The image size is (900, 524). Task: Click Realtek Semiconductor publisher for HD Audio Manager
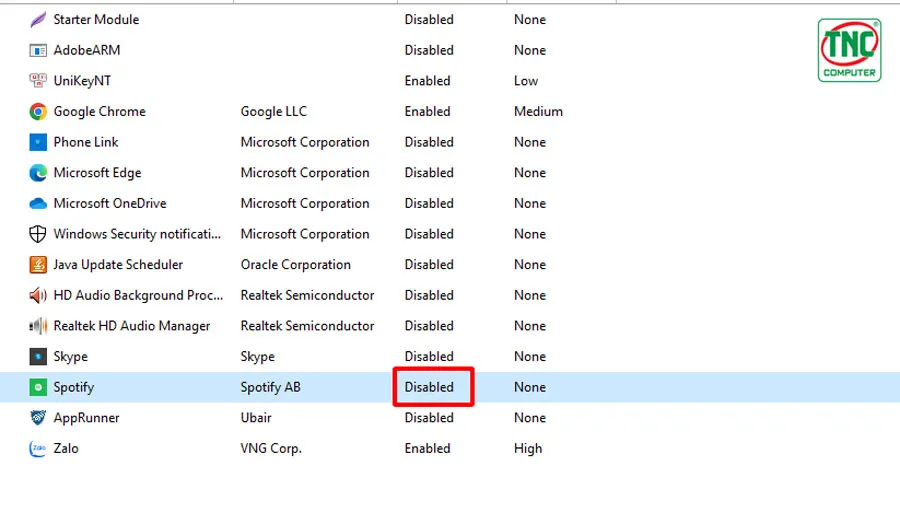pos(307,326)
